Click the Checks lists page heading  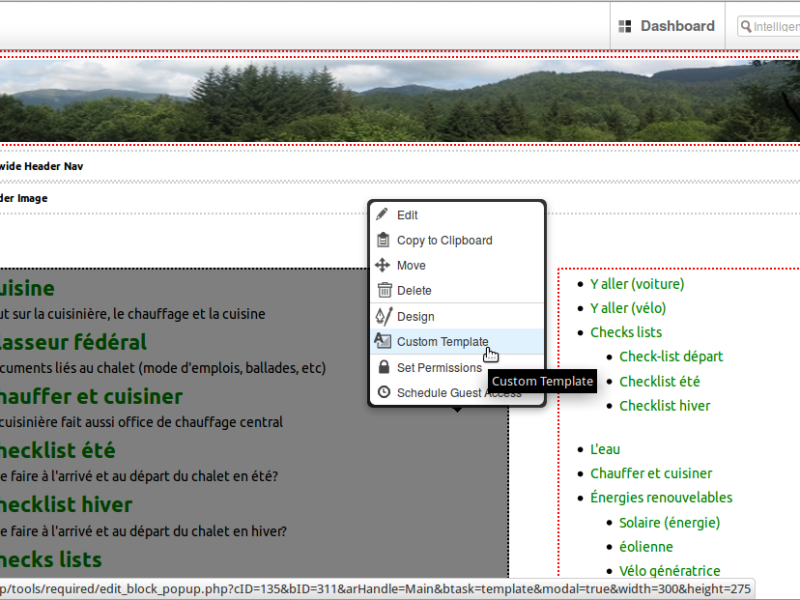51,560
